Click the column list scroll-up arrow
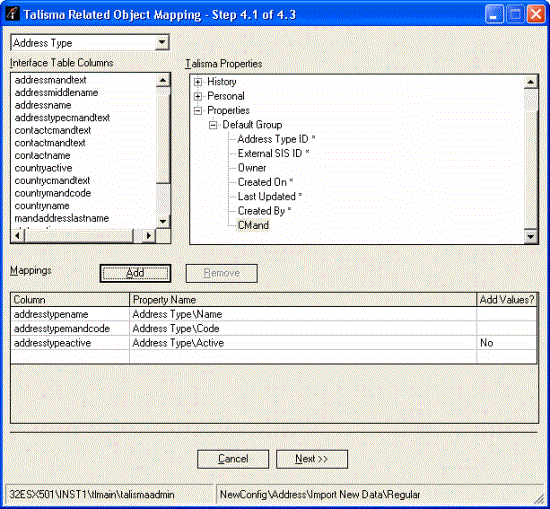The image size is (550, 509). 163,80
